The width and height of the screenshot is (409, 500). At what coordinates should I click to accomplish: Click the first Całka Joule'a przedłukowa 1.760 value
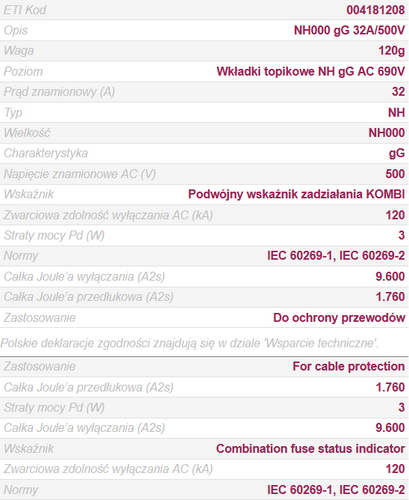(390, 297)
